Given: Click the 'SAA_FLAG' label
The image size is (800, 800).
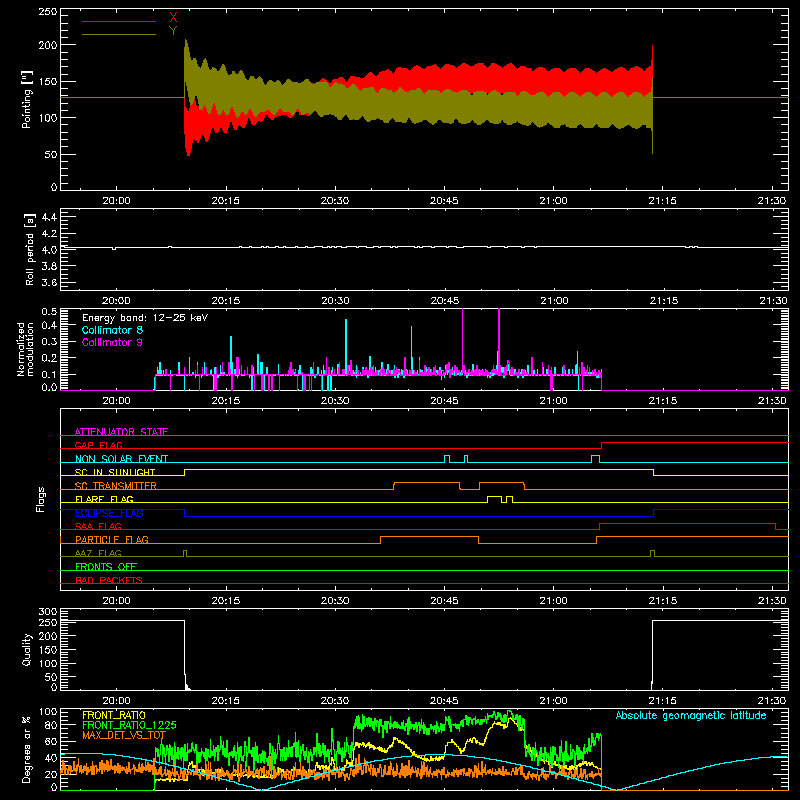Looking at the screenshot, I should point(98,526).
